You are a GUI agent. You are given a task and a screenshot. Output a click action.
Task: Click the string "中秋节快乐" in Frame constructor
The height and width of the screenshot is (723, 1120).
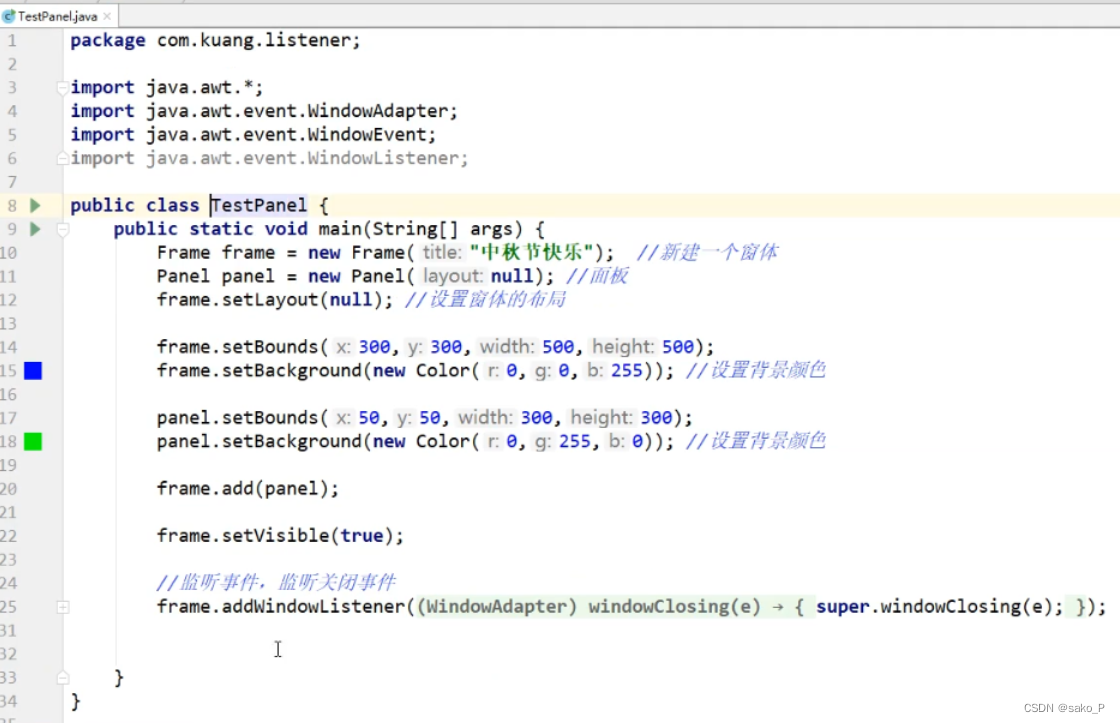(x=531, y=253)
